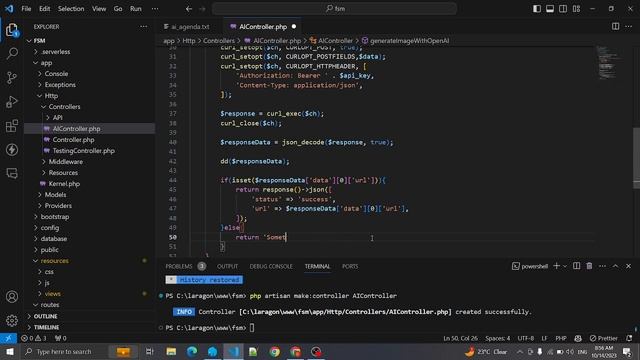
Task: Open Customize Layout
Action: click(576, 9)
